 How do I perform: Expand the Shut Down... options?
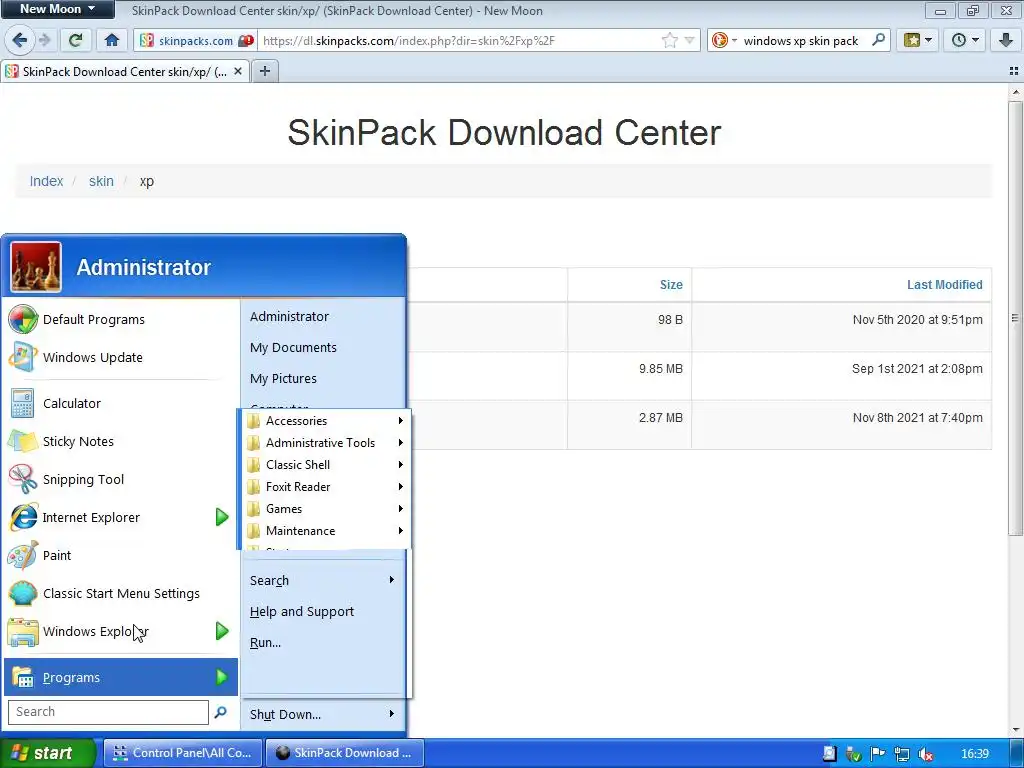click(x=323, y=714)
